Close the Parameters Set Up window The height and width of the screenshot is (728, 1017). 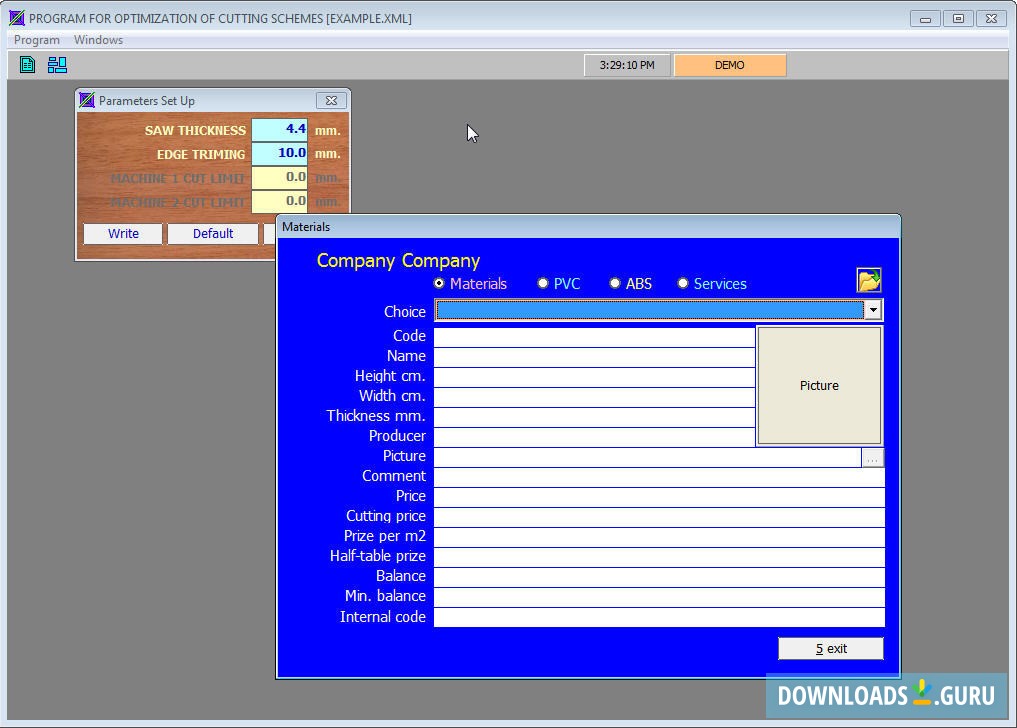click(331, 100)
